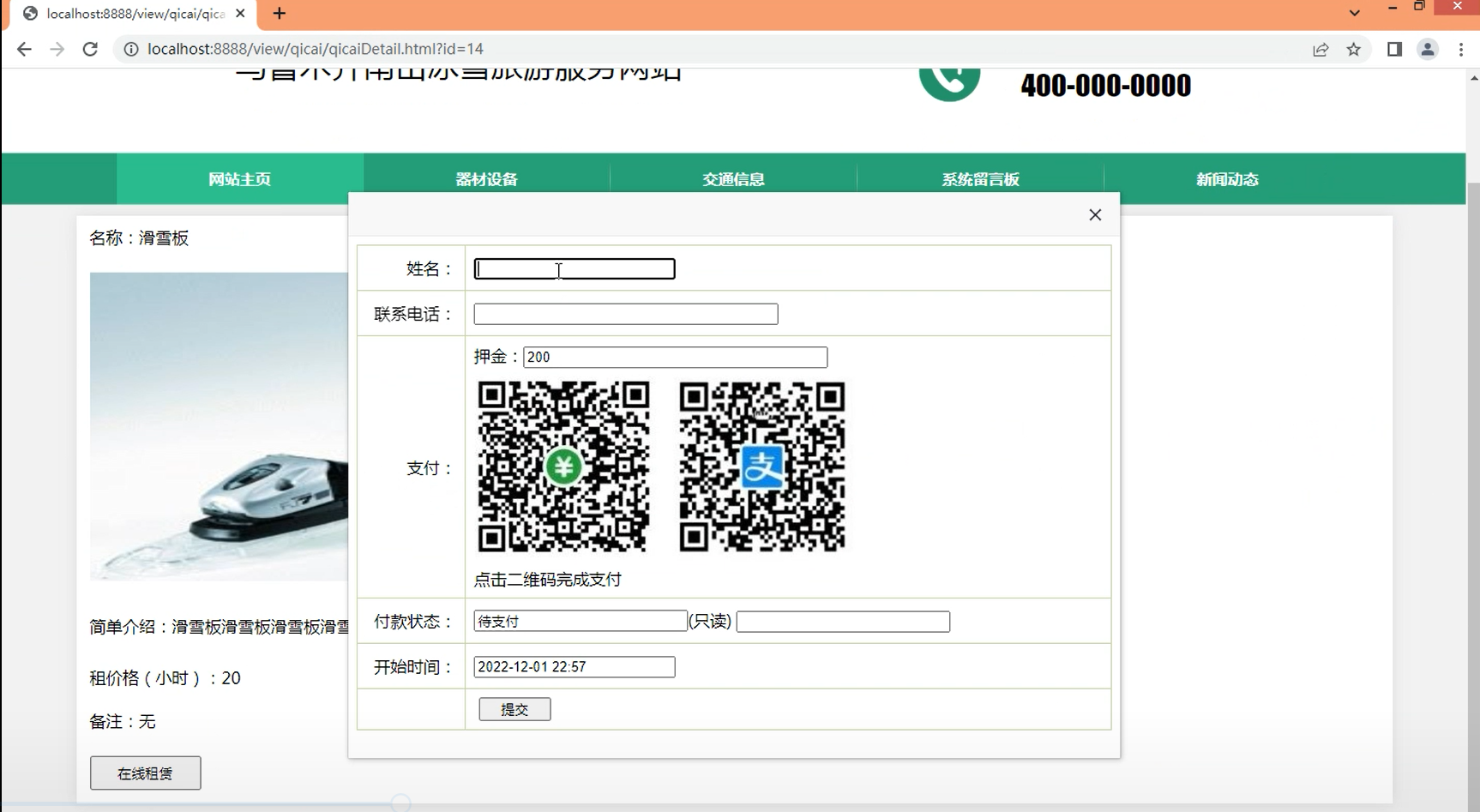
Task: Close the localhost:8888 browser tab
Action: point(240,14)
